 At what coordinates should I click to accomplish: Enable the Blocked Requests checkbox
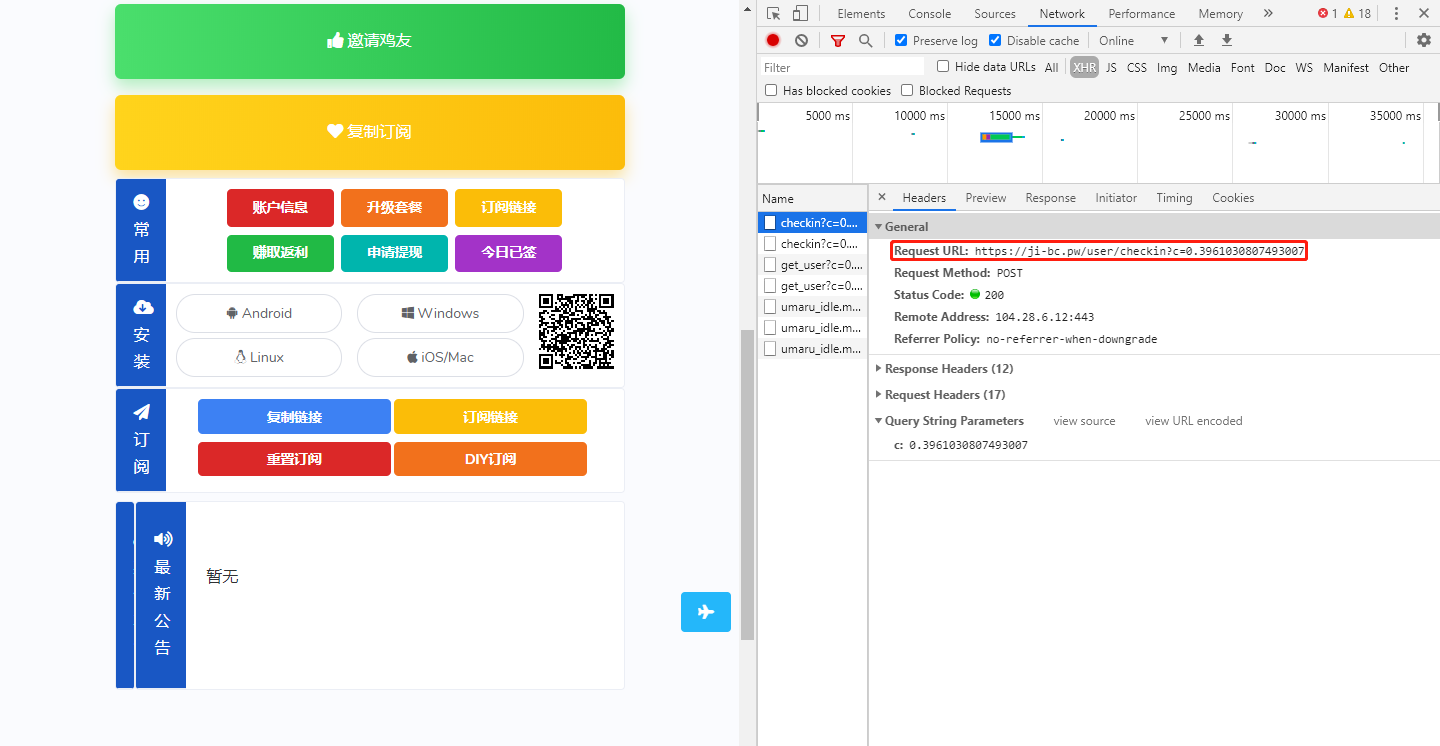click(x=907, y=90)
